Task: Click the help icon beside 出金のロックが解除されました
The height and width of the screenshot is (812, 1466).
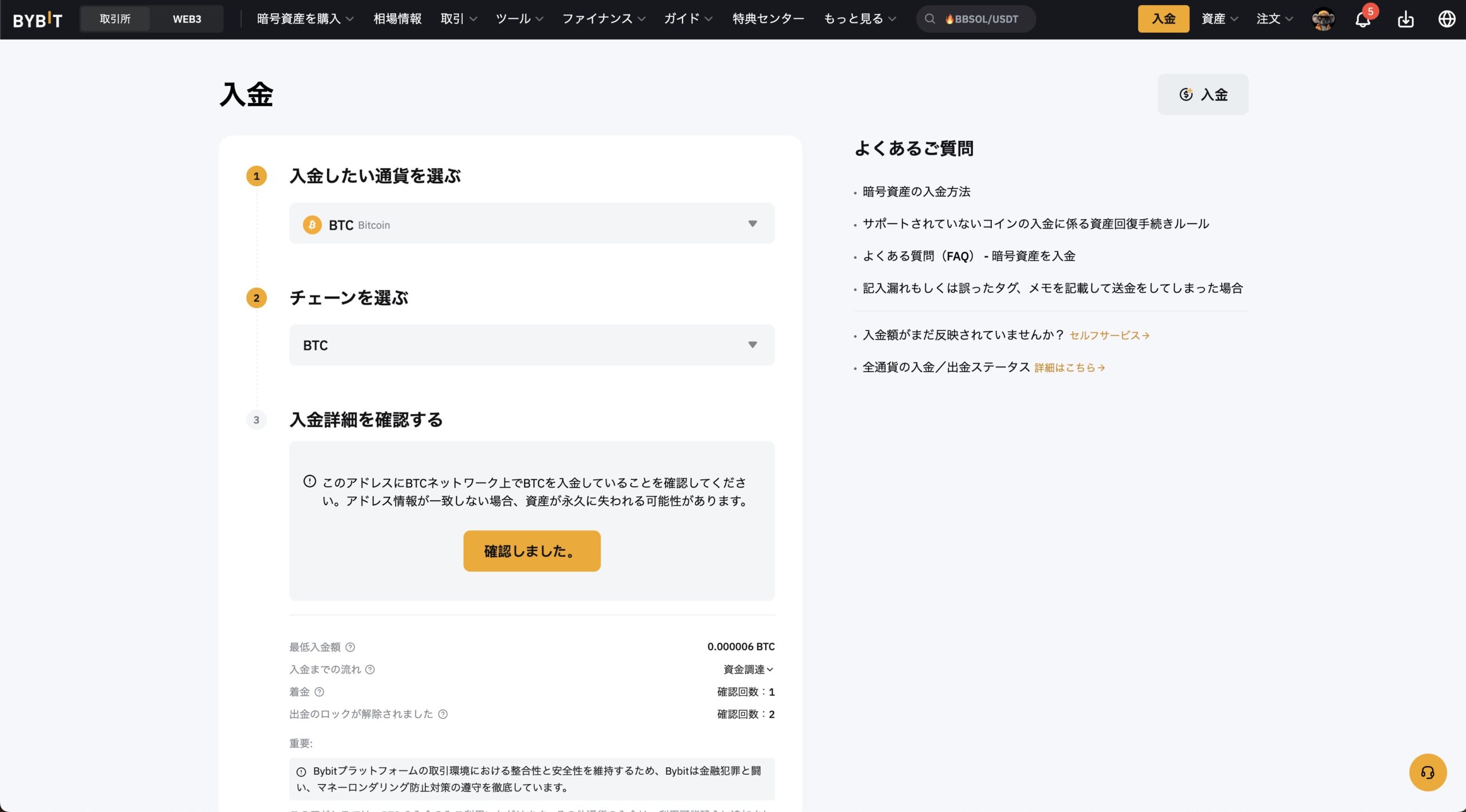Action: coord(441,714)
